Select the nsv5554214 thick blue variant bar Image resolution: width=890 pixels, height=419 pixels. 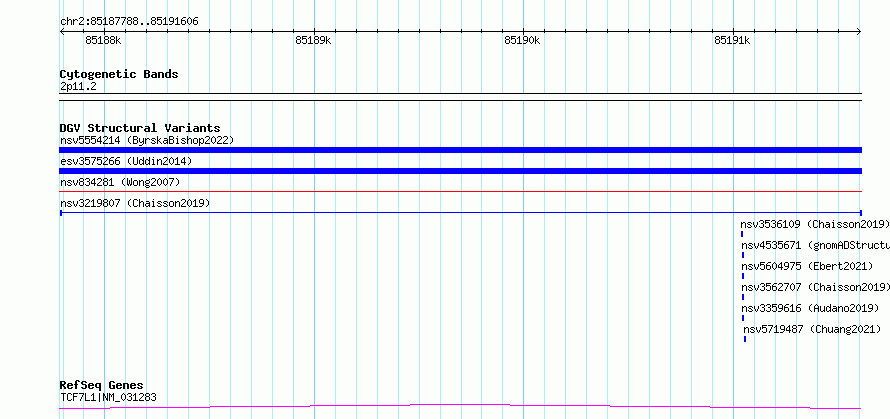(460, 150)
